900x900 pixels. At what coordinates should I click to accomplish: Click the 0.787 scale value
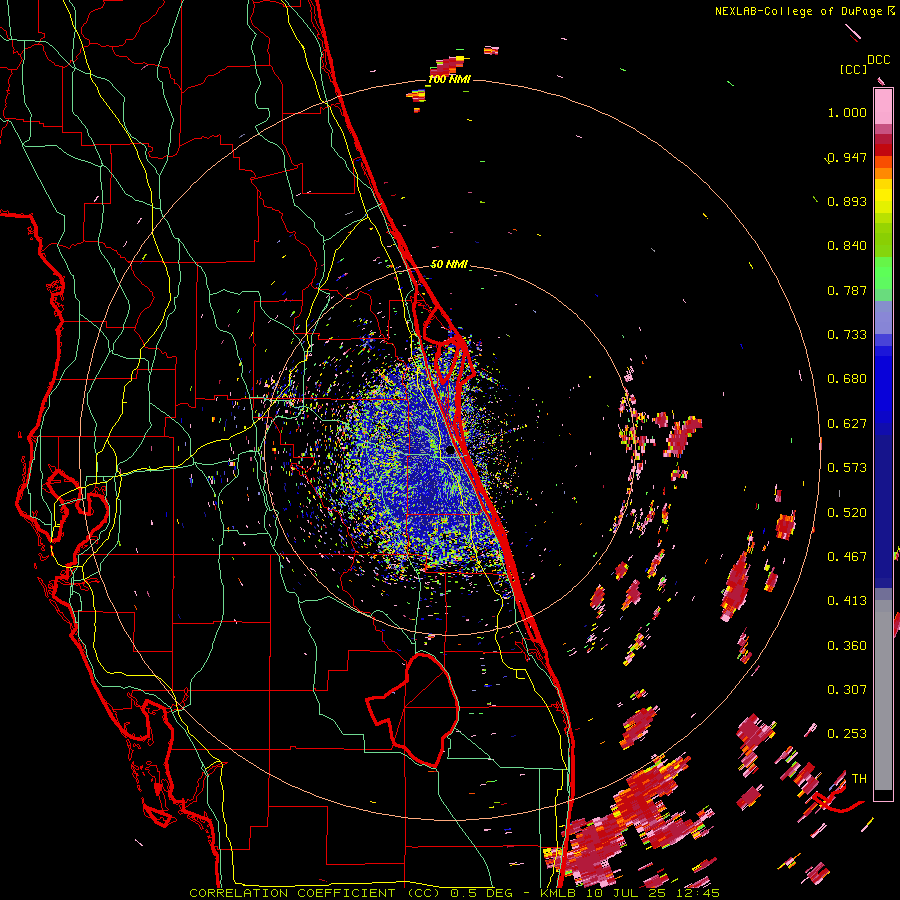pyautogui.click(x=847, y=290)
